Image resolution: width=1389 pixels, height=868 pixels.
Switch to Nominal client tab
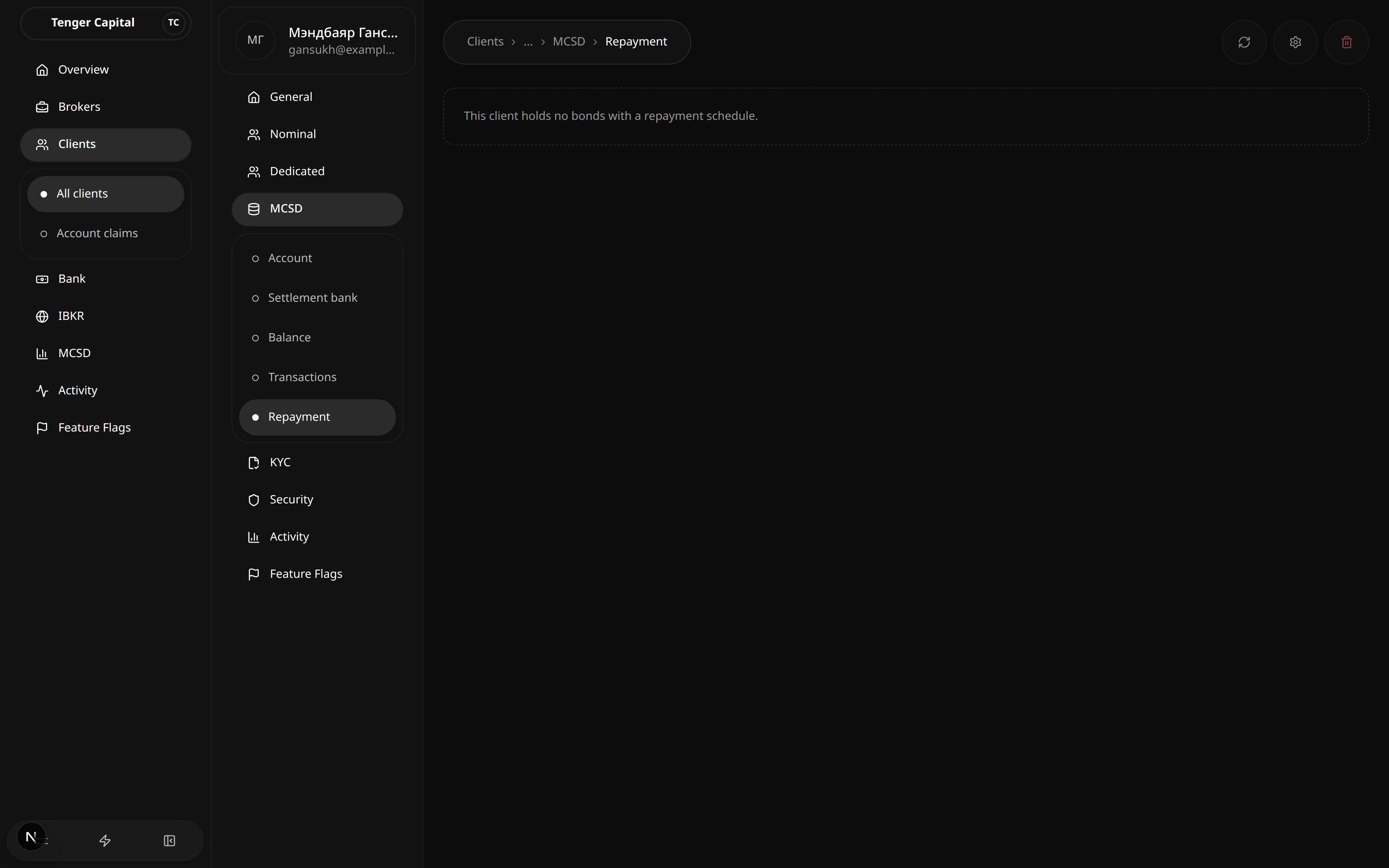click(x=317, y=134)
